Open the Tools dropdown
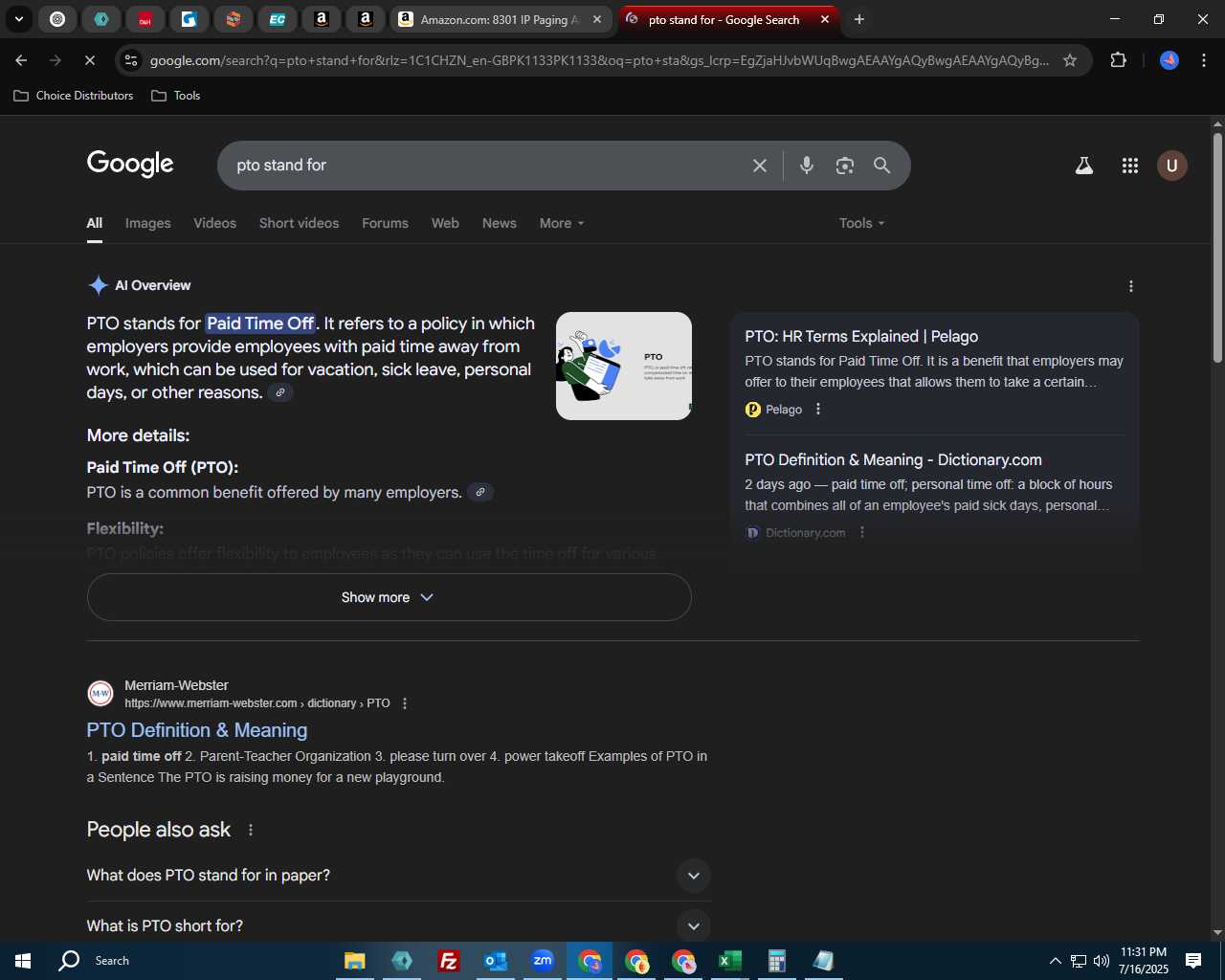The height and width of the screenshot is (980, 1225). pyautogui.click(x=861, y=223)
